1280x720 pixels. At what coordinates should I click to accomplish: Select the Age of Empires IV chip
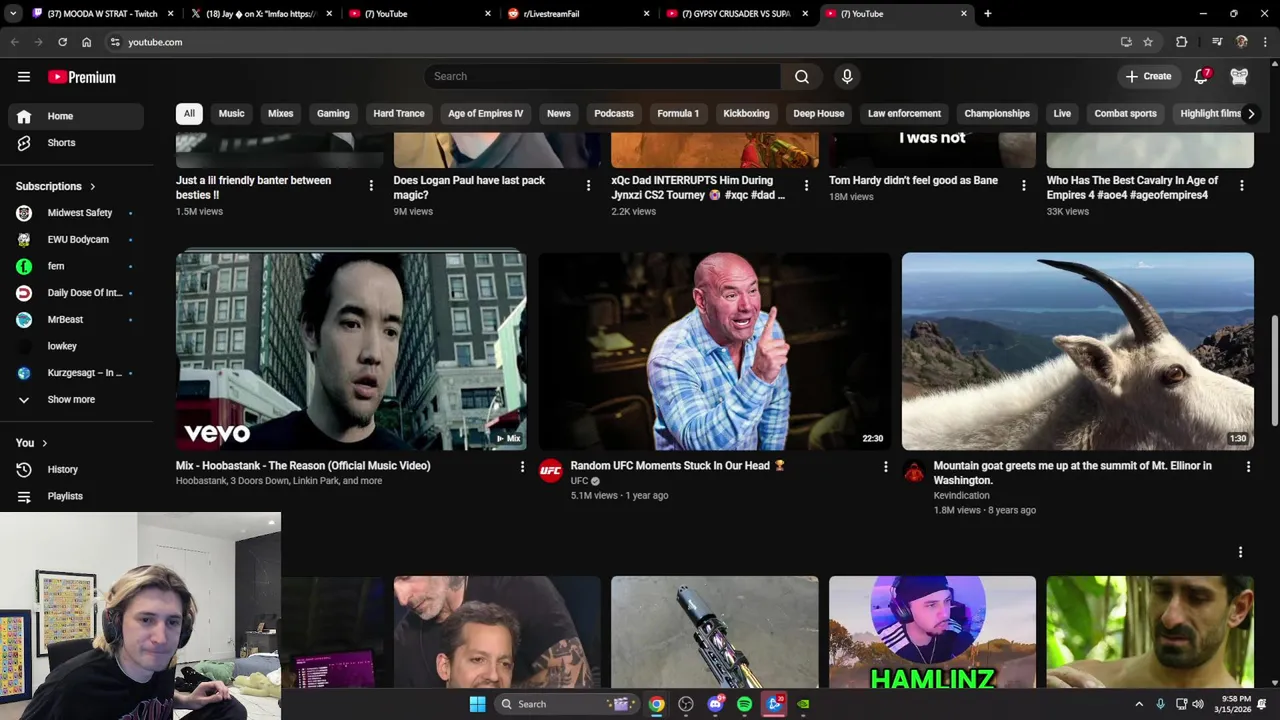point(485,114)
